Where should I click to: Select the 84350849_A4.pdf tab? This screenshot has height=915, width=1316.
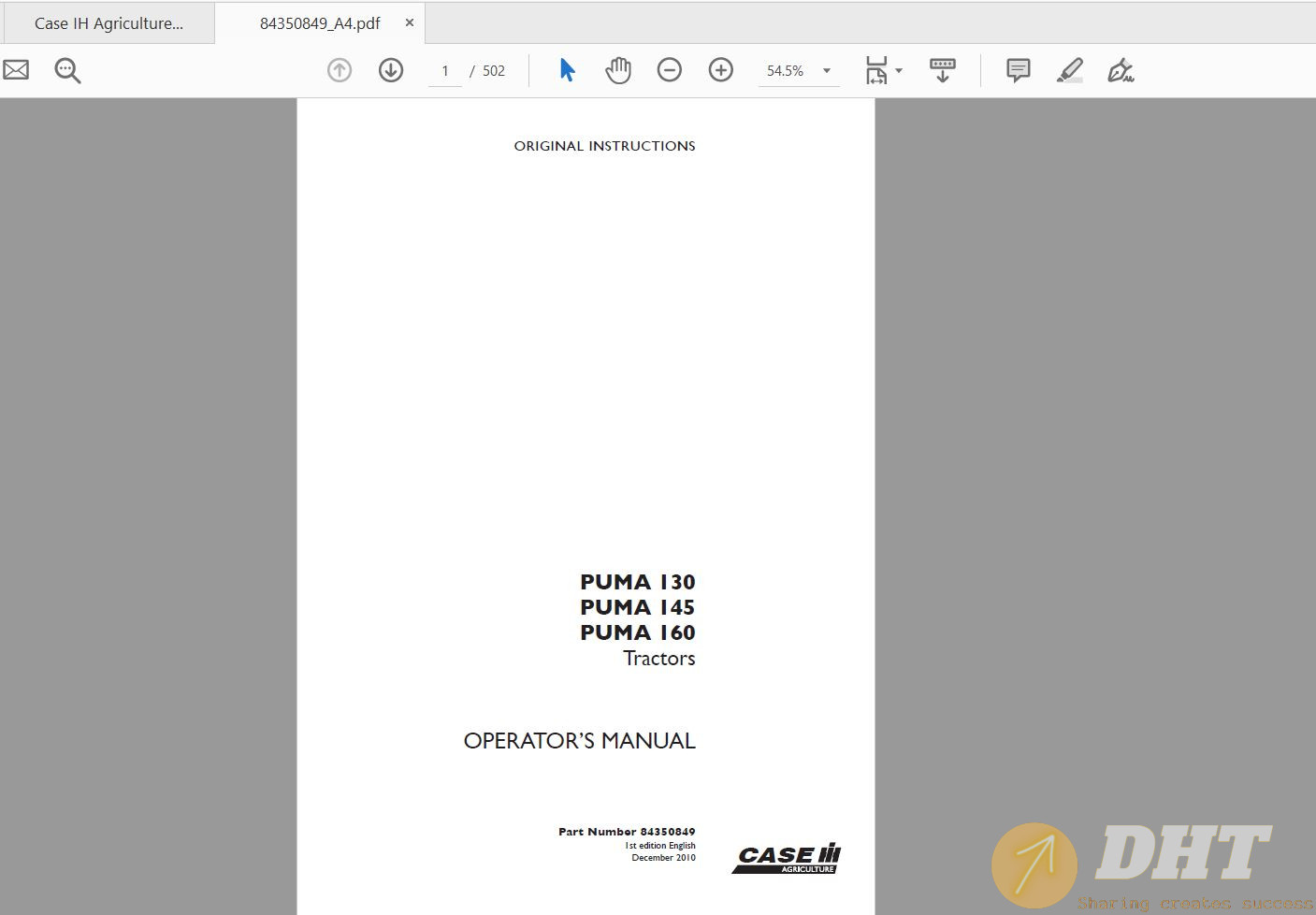[x=320, y=23]
